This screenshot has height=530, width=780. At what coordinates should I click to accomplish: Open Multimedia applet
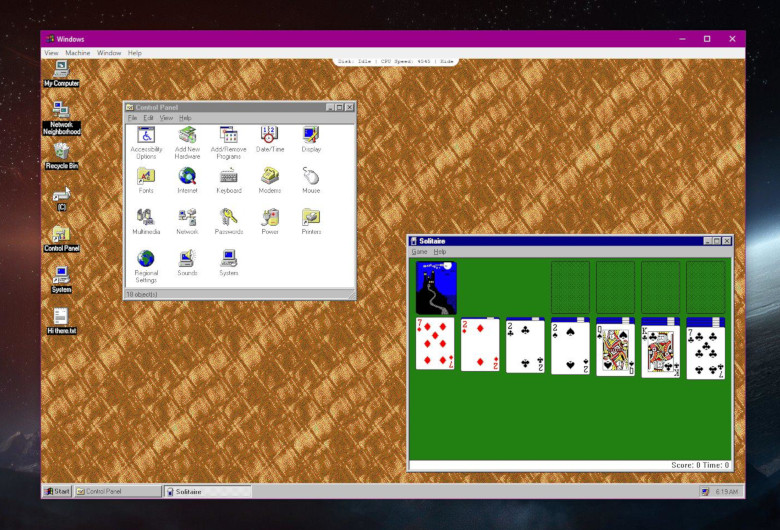pyautogui.click(x=146, y=222)
